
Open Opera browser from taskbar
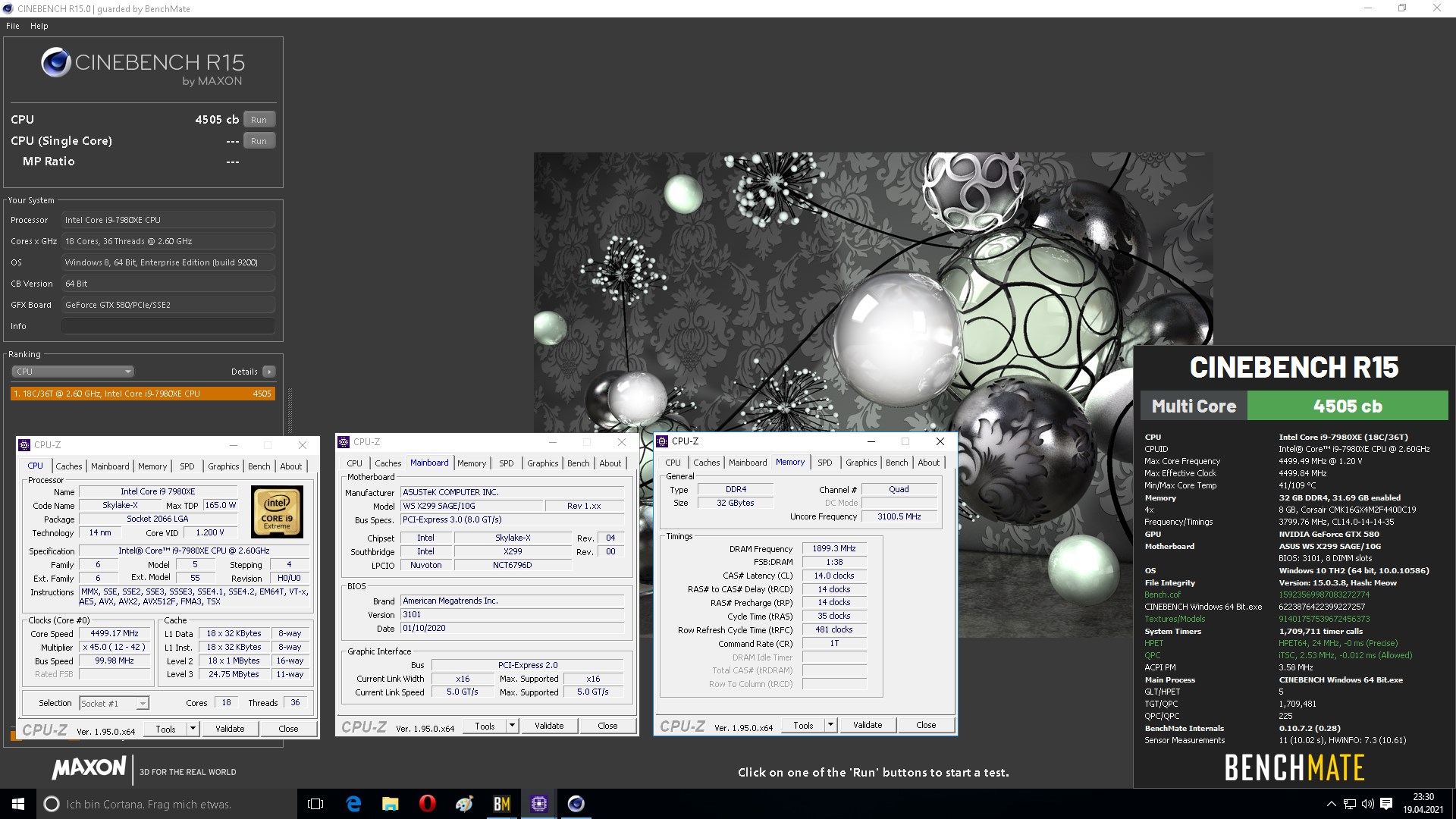click(428, 804)
